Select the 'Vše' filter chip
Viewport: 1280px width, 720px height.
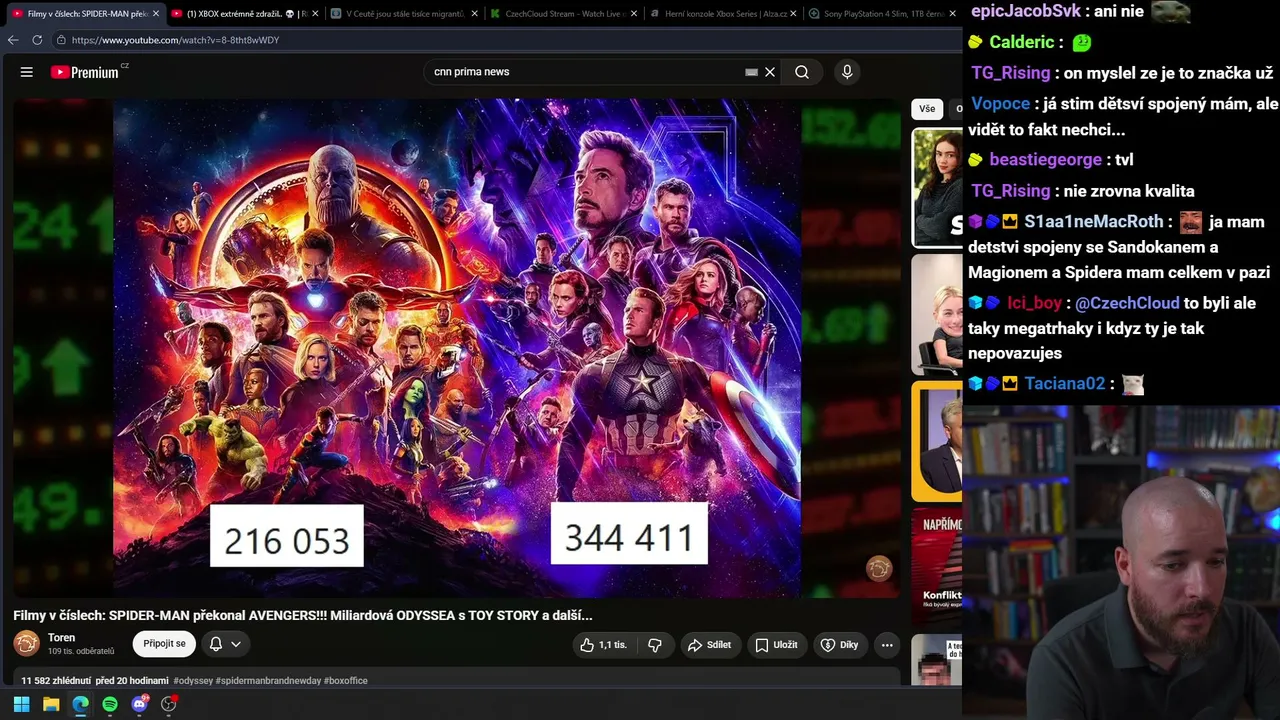pyautogui.click(x=927, y=109)
